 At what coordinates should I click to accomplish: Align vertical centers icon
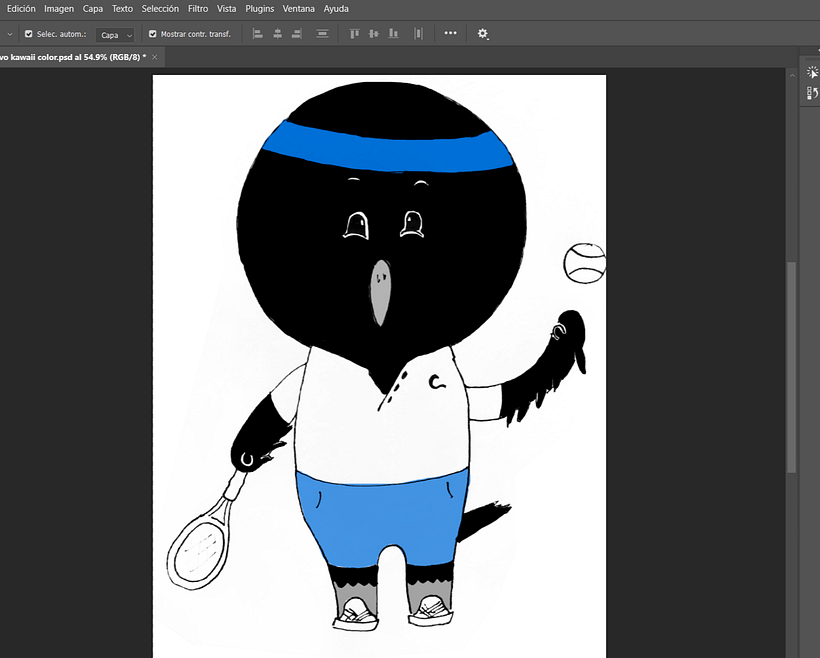coord(373,34)
